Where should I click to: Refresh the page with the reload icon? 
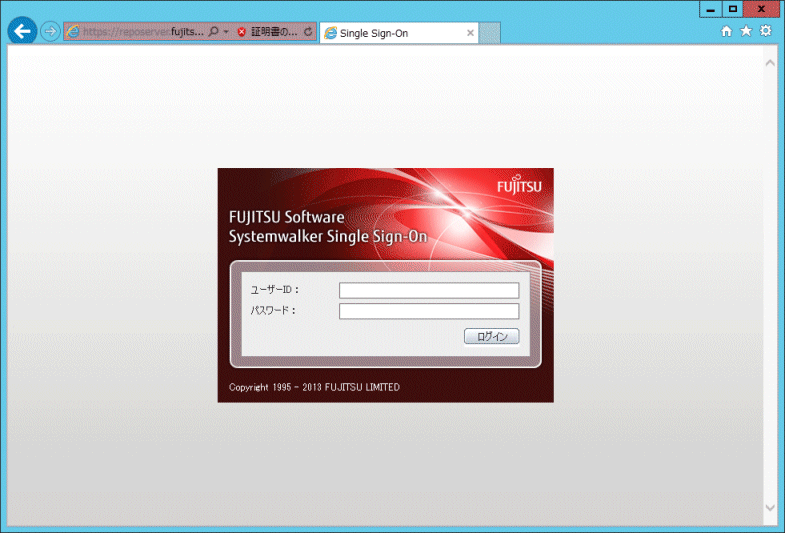click(308, 32)
